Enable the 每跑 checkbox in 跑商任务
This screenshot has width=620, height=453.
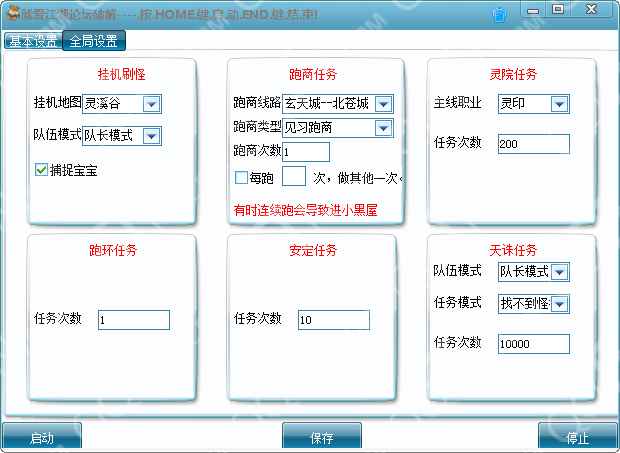pos(241,177)
